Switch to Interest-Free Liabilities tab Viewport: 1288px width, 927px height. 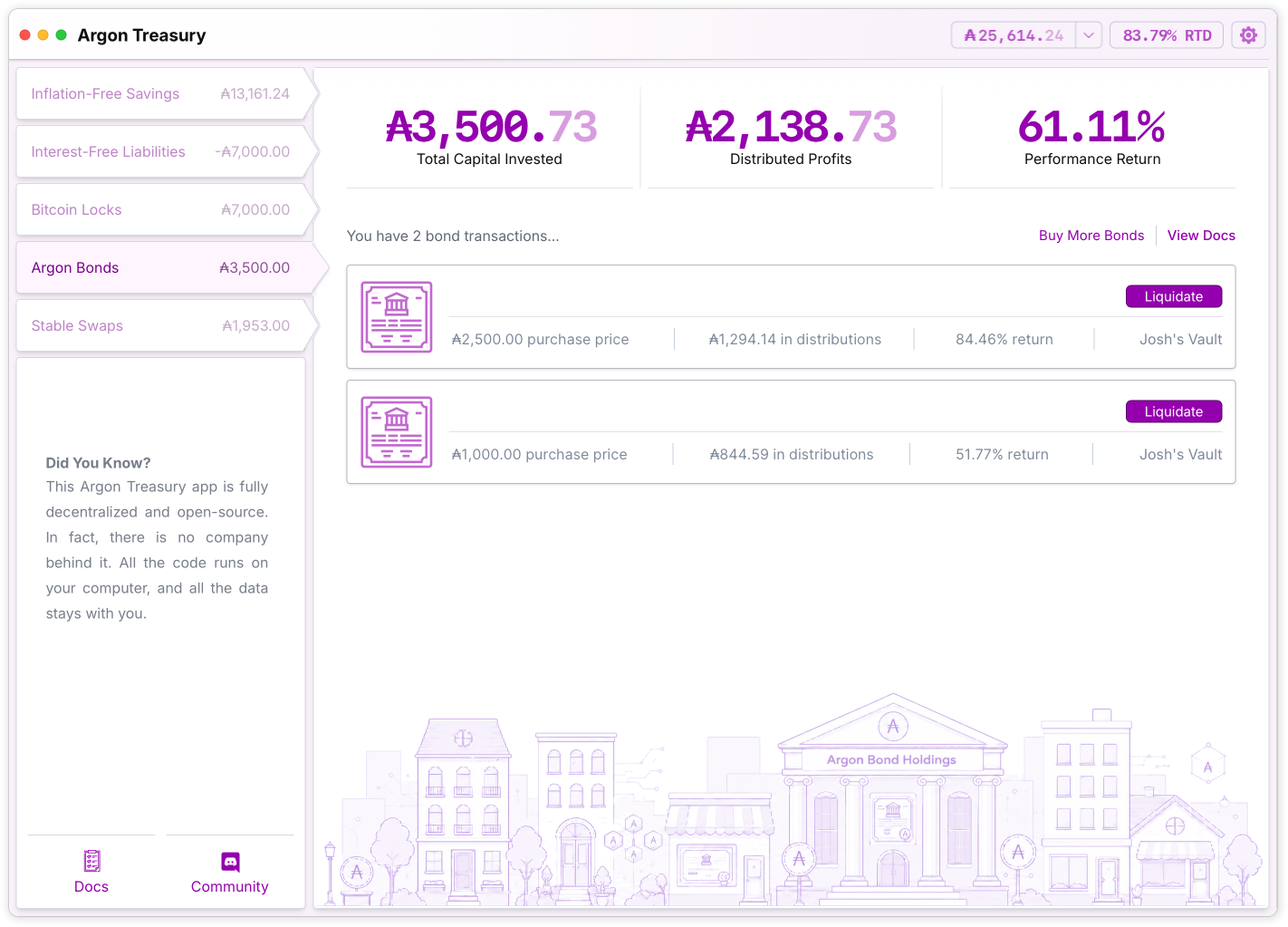point(161,151)
